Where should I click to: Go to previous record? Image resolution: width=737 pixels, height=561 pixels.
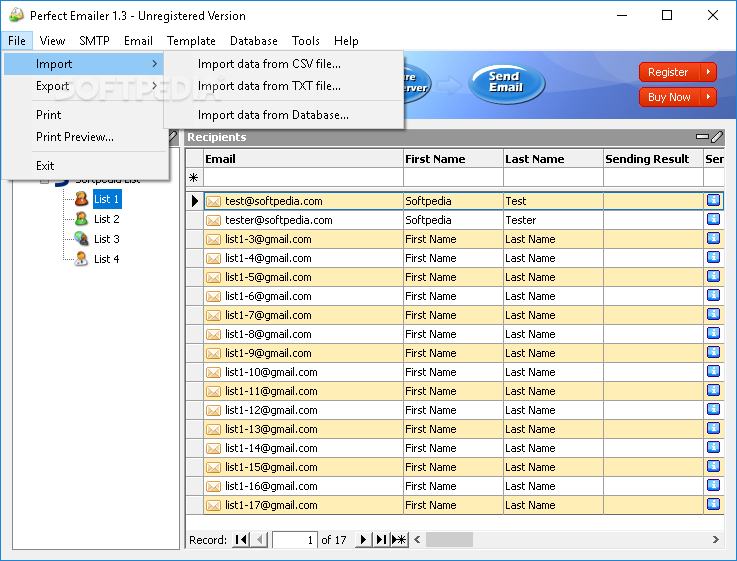tap(259, 540)
